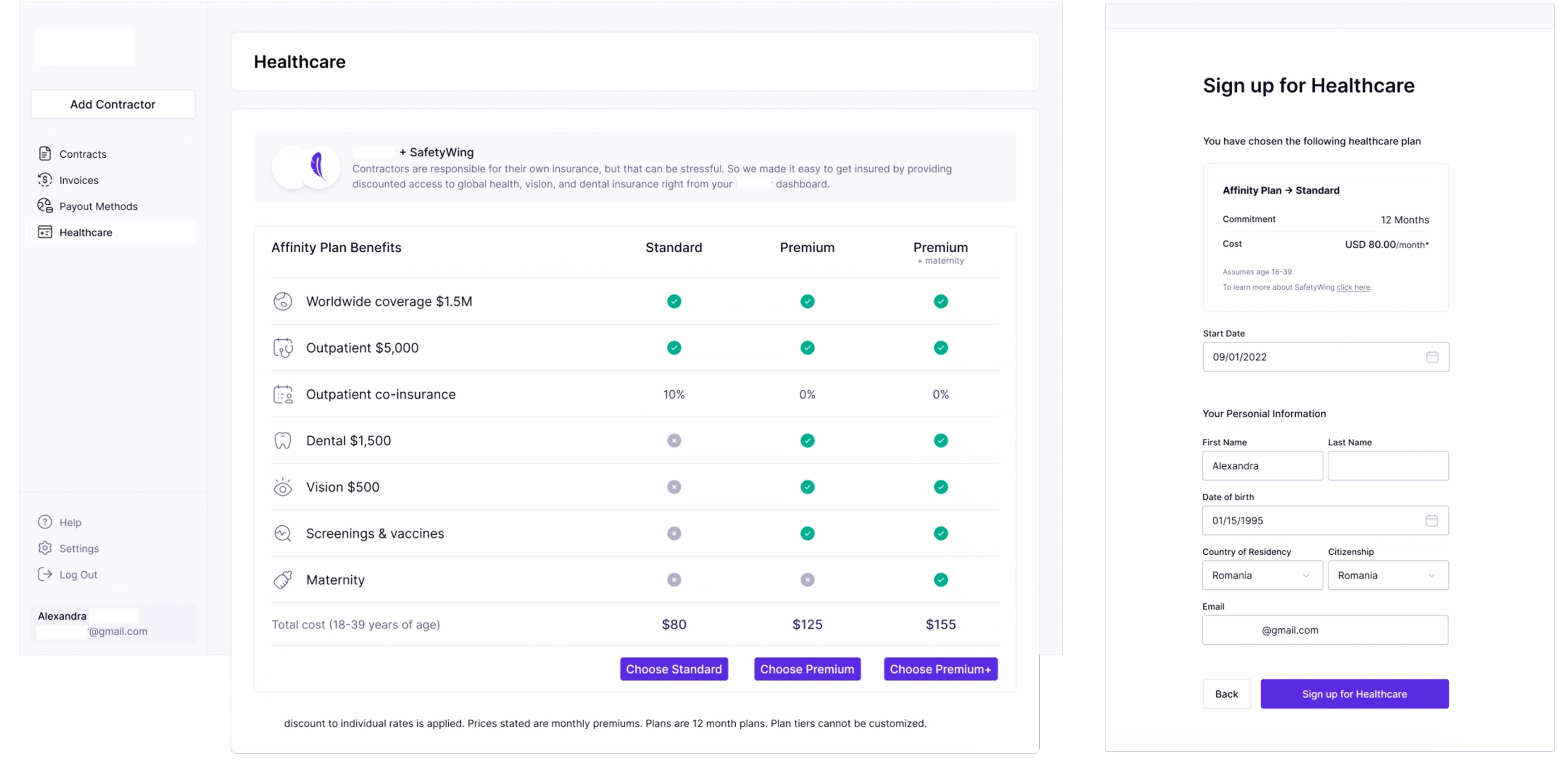Expand the Citizenship dropdown
The height and width of the screenshot is (781, 1568).
click(1388, 574)
